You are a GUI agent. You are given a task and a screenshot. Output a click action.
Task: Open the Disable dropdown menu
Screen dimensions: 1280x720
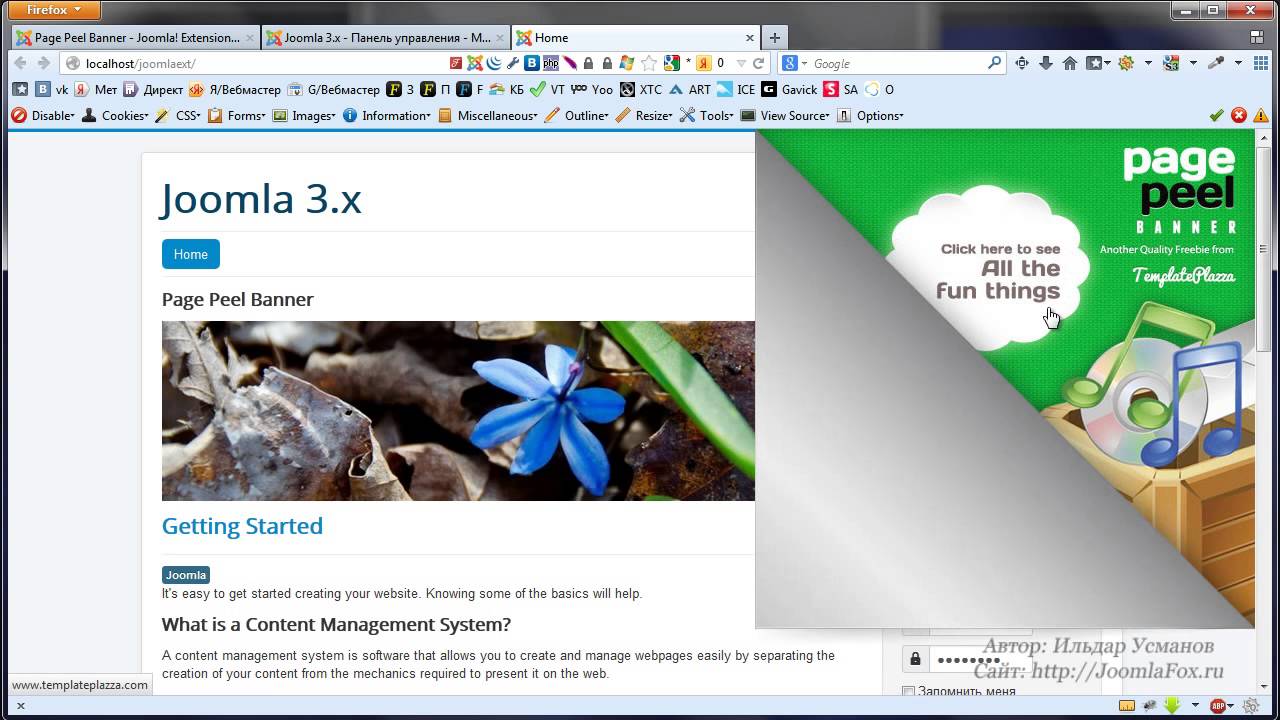tap(43, 115)
